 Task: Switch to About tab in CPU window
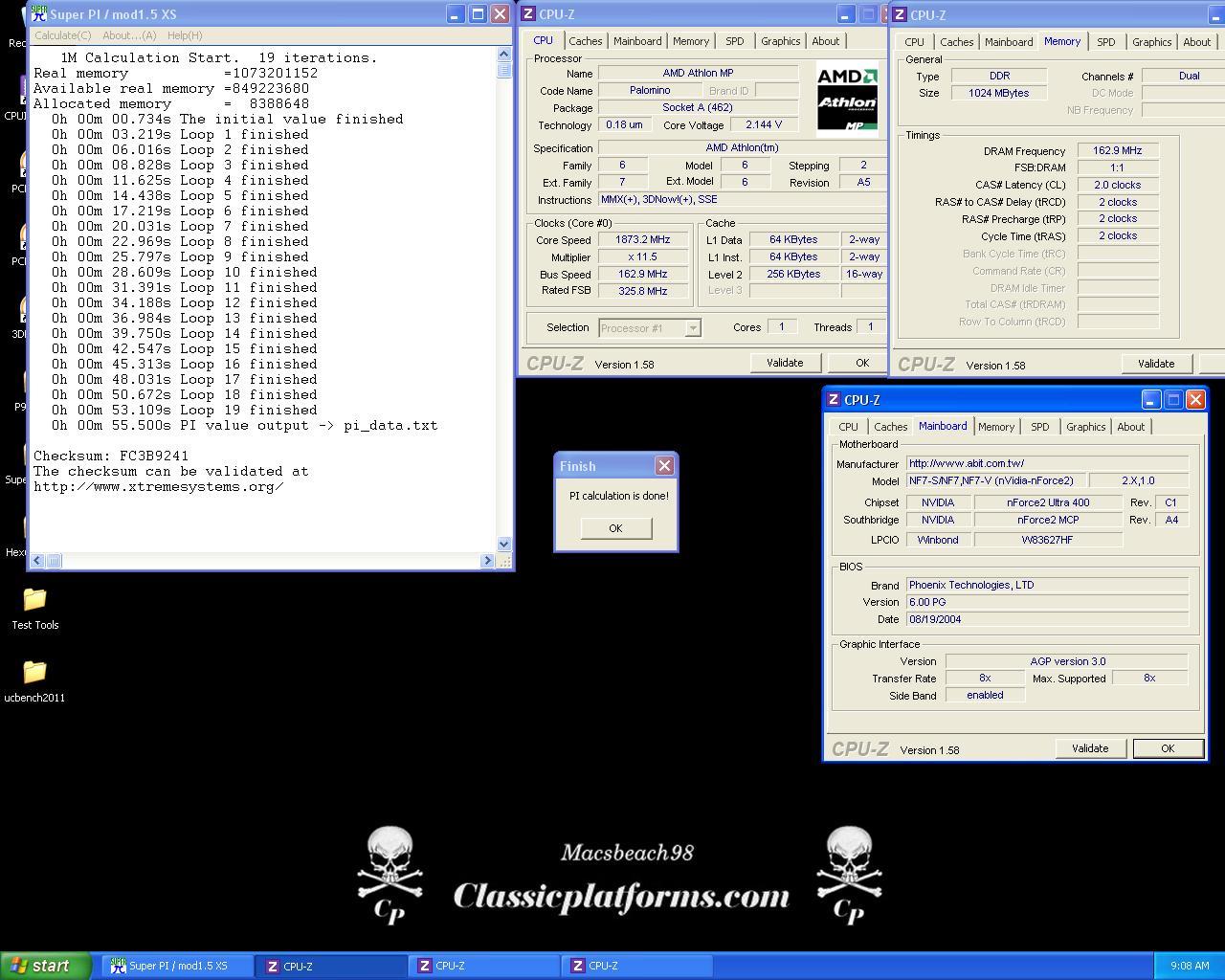826,41
